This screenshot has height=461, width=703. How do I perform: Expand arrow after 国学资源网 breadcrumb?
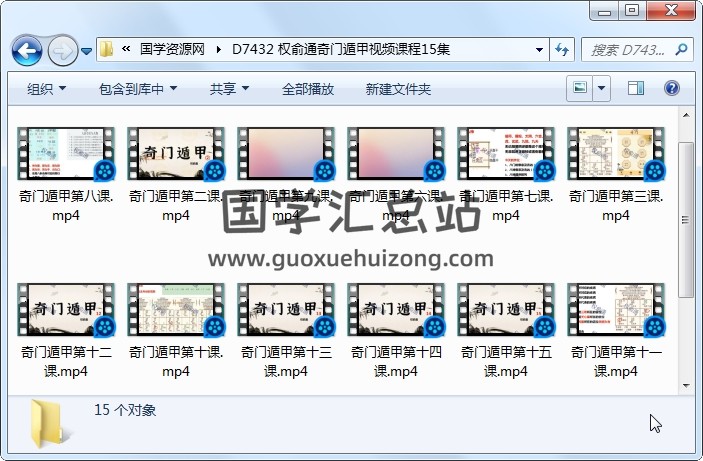click(219, 49)
